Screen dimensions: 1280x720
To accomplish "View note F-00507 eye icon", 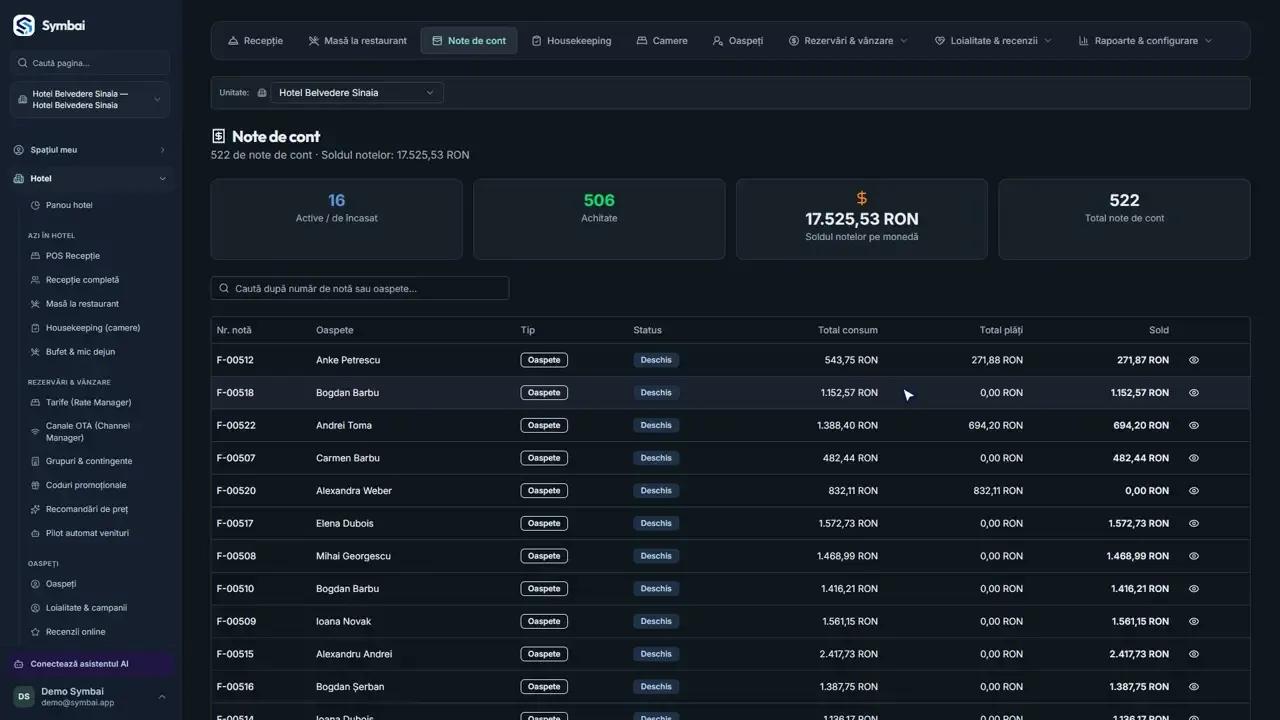I will pyautogui.click(x=1194, y=458).
